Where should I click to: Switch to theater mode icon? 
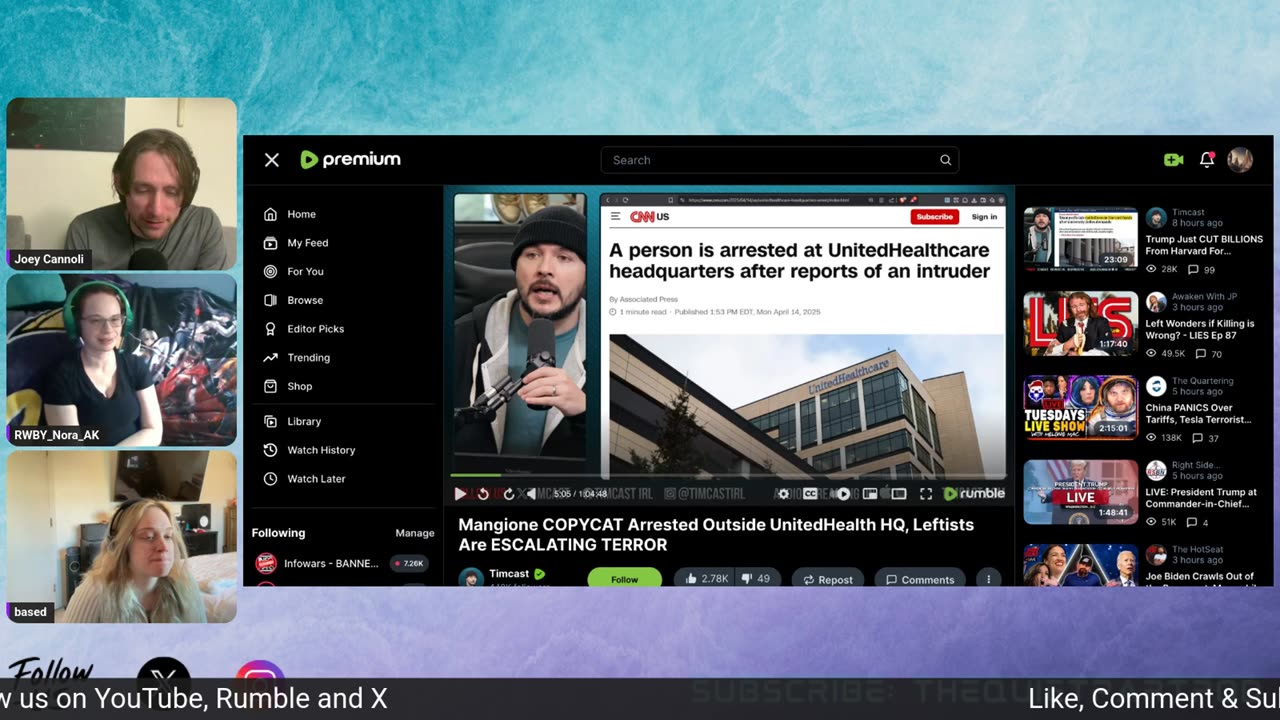(x=899, y=494)
